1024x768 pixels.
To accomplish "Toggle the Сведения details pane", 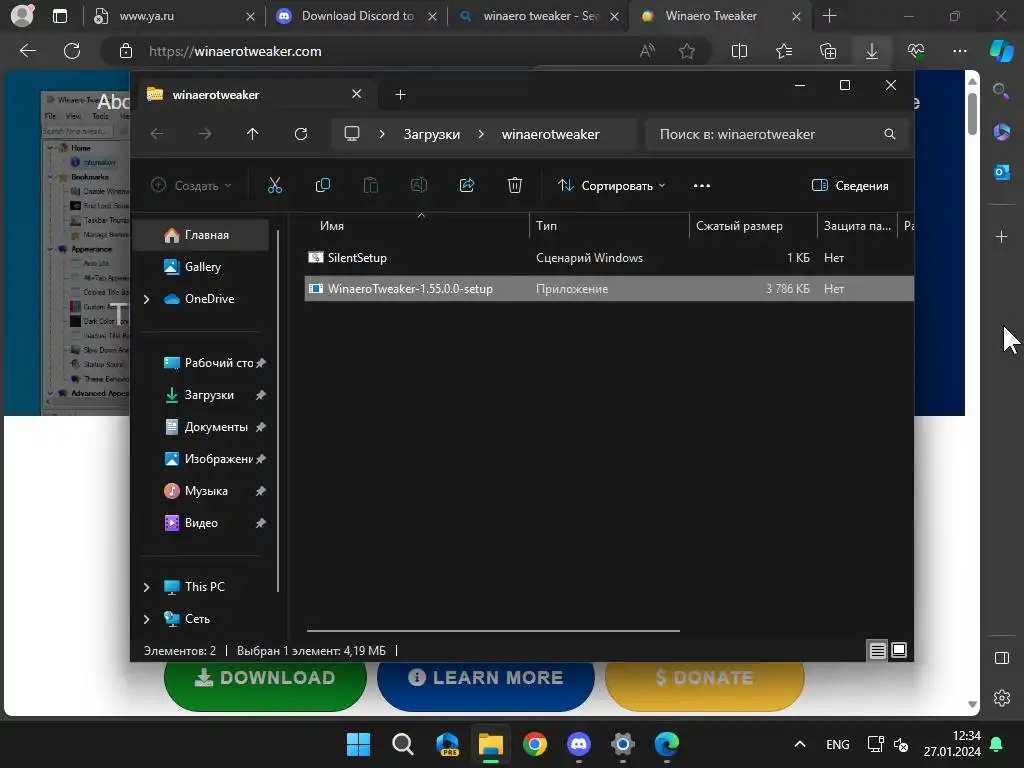I will [x=850, y=186].
